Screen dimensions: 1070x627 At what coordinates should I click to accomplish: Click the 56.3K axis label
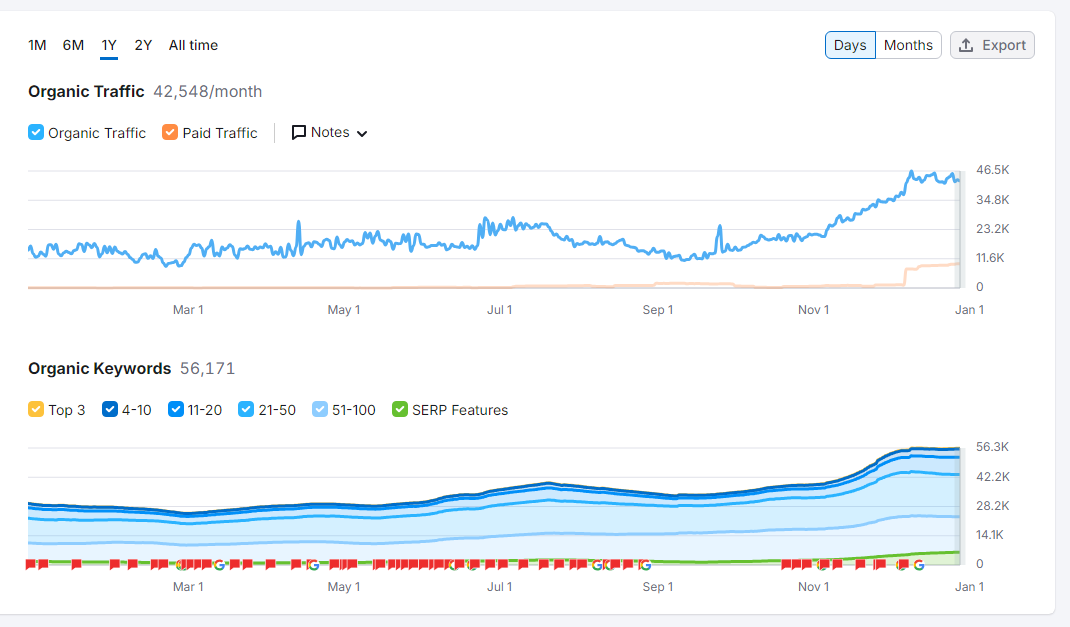(992, 447)
